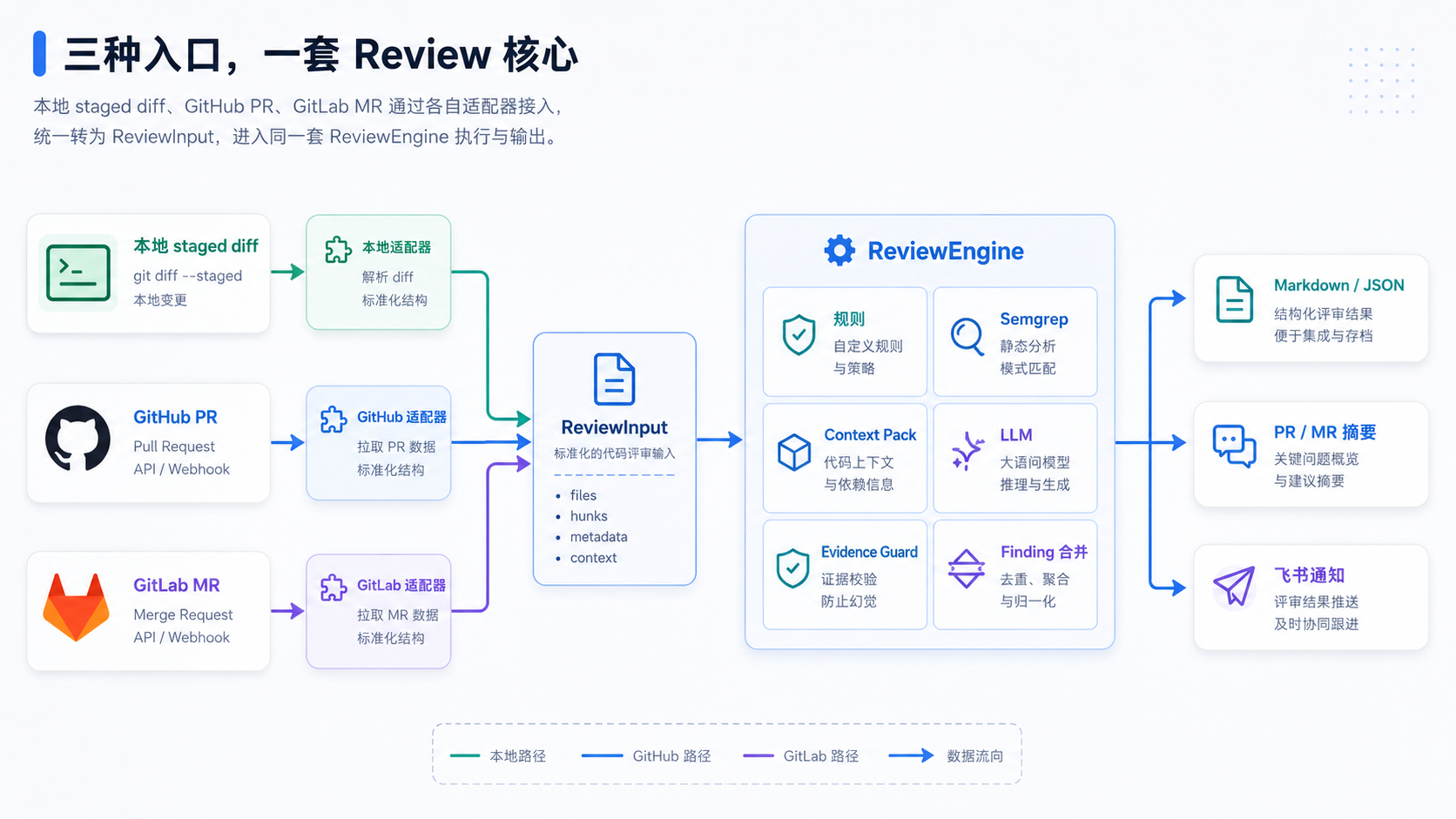Image resolution: width=1456 pixels, height=819 pixels.
Task: Click the 'Pull Request' text
Action: (x=174, y=446)
